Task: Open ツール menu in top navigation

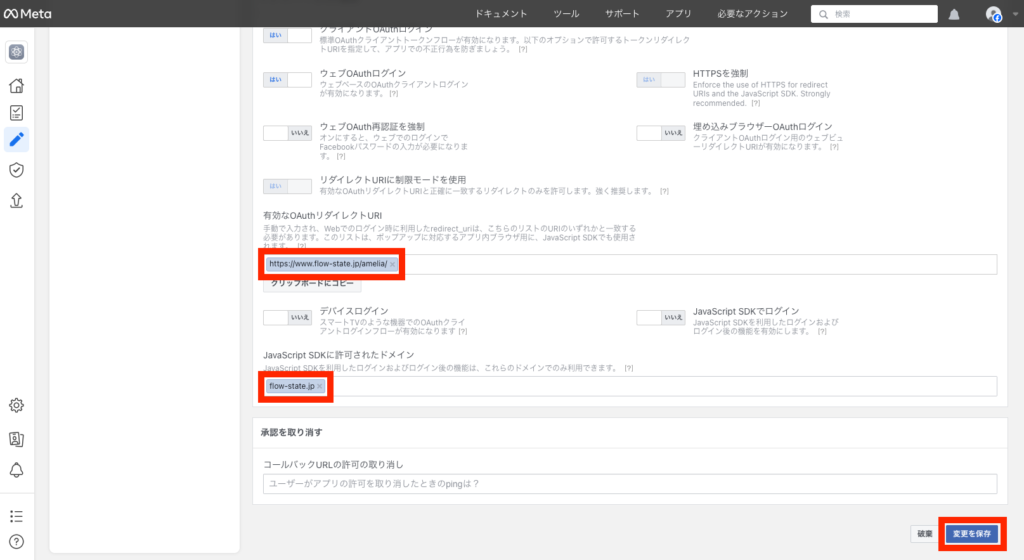Action: click(x=566, y=14)
